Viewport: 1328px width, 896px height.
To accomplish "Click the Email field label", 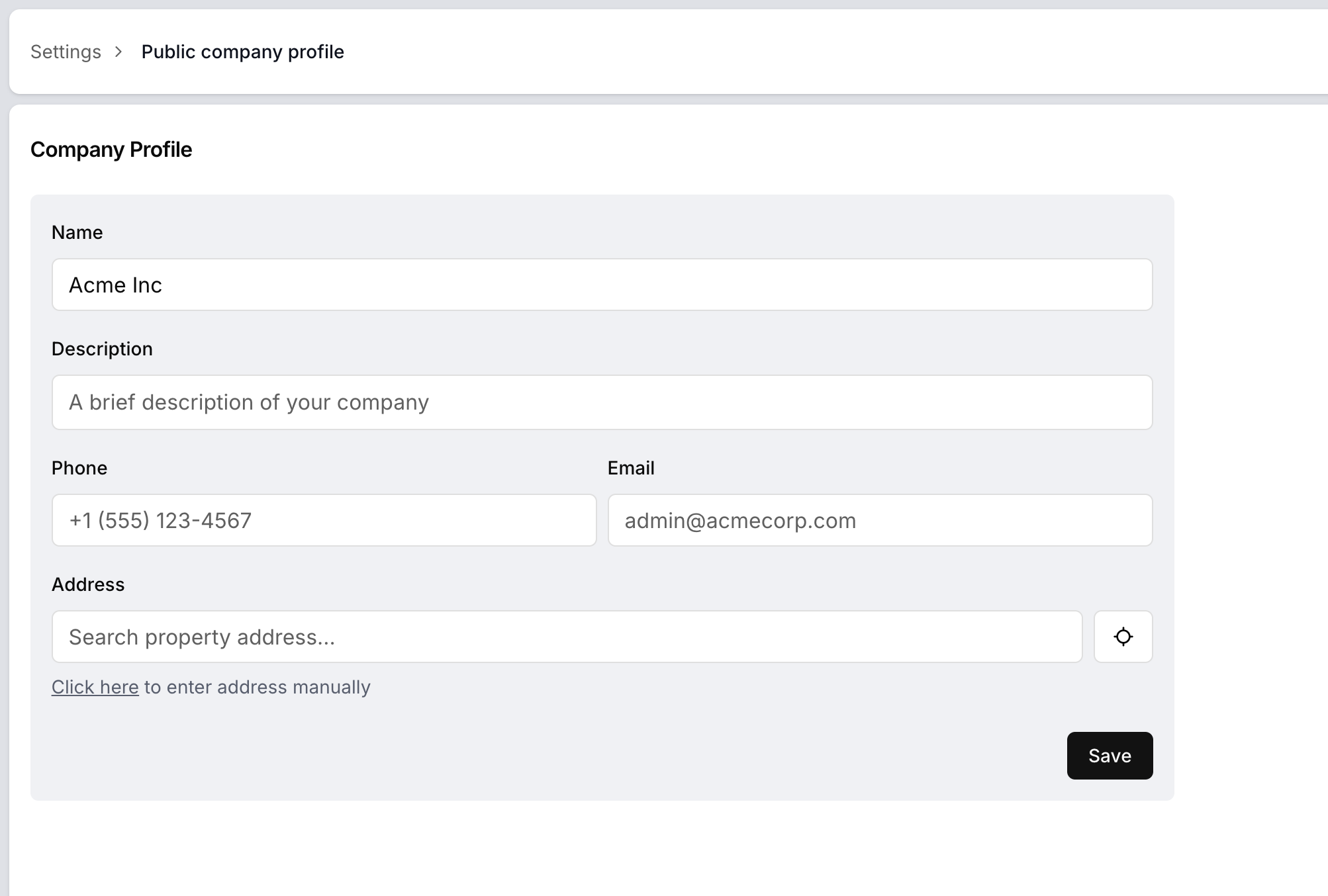I will pos(631,468).
